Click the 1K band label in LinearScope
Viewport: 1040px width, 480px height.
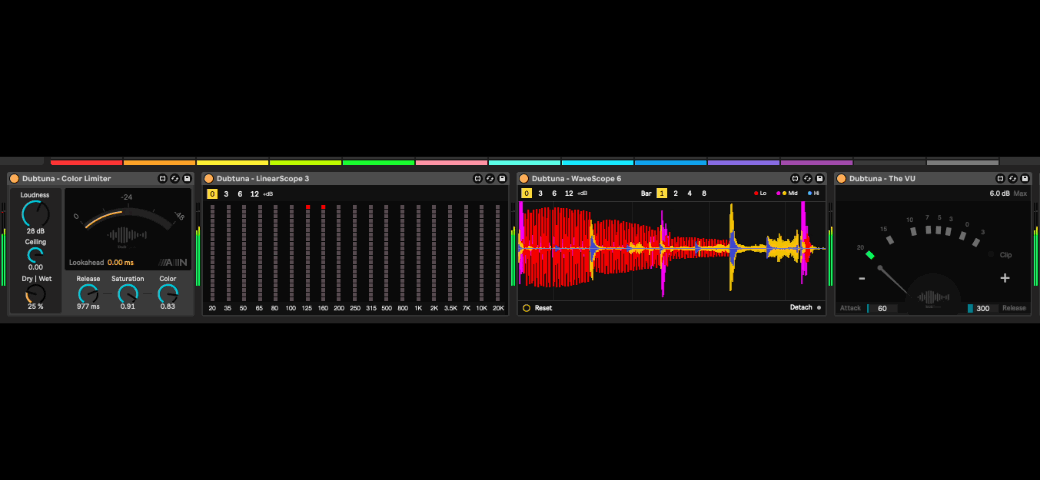pos(419,308)
